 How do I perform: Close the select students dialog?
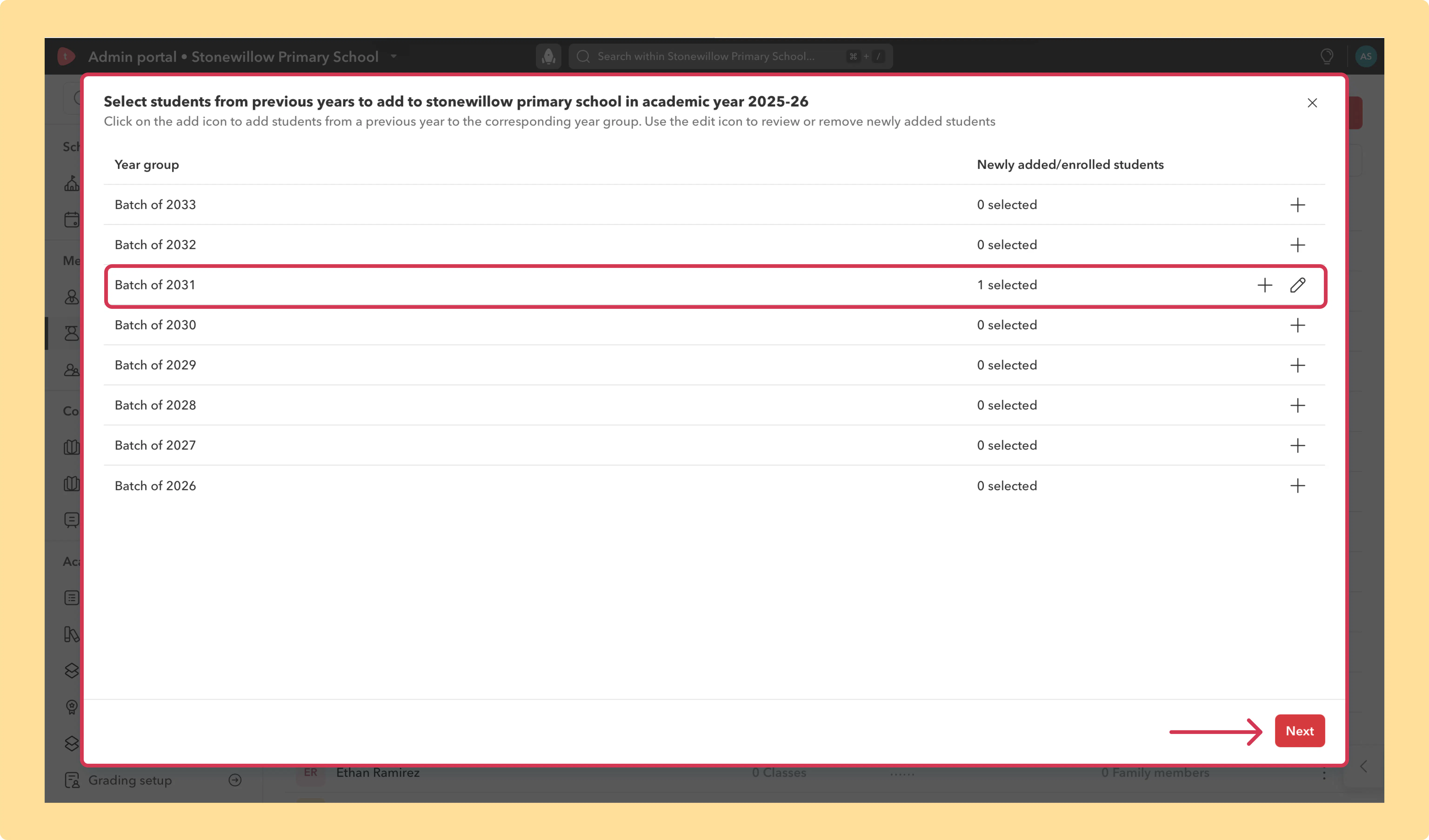point(1312,103)
